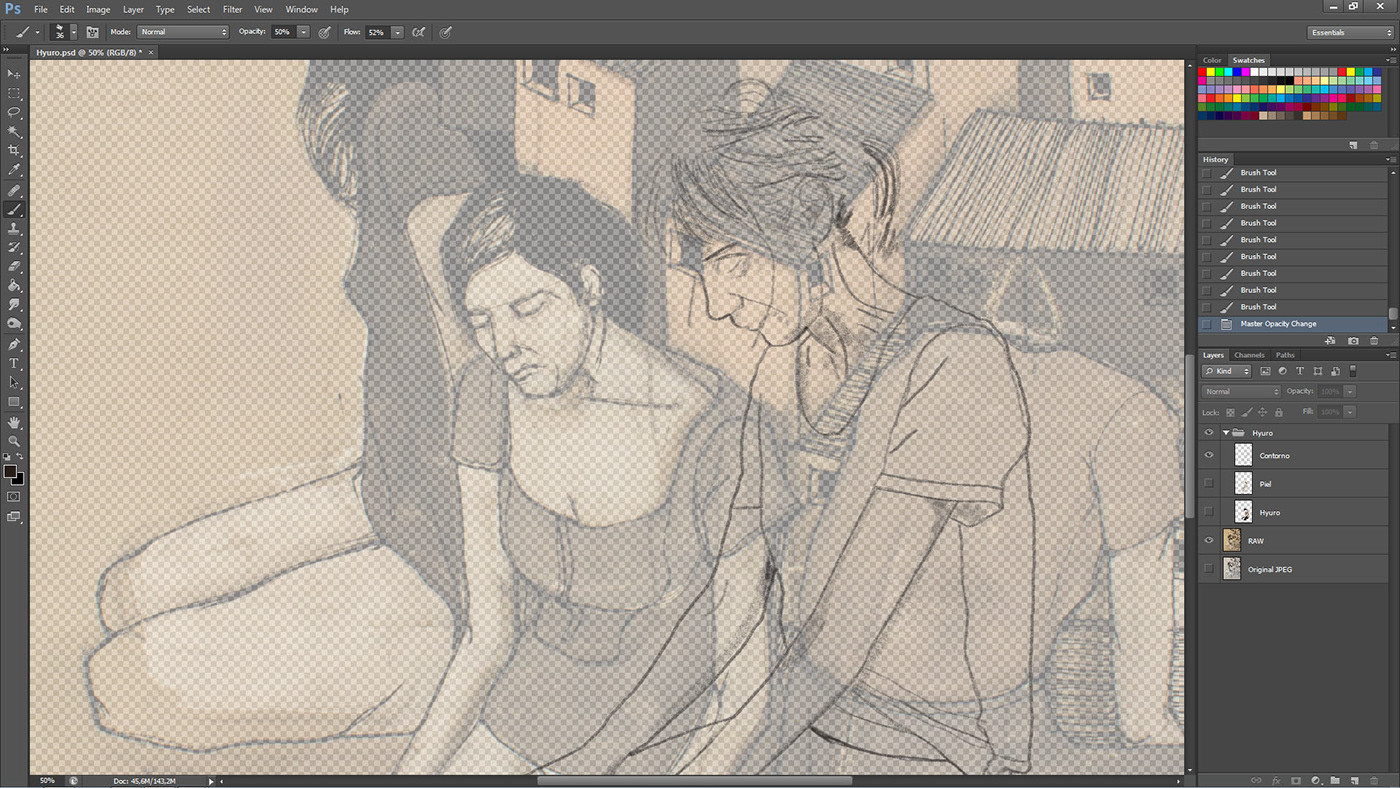The height and width of the screenshot is (788, 1400).
Task: Hide the Contorno layer
Action: click(x=1209, y=455)
